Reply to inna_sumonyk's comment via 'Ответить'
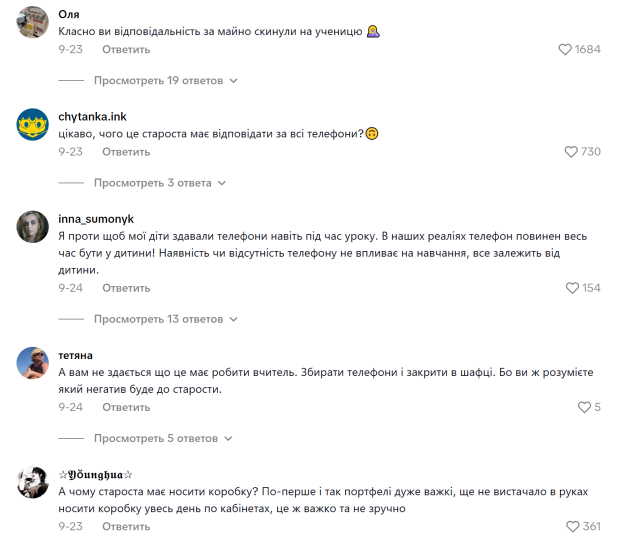620x548 pixels. 126,288
